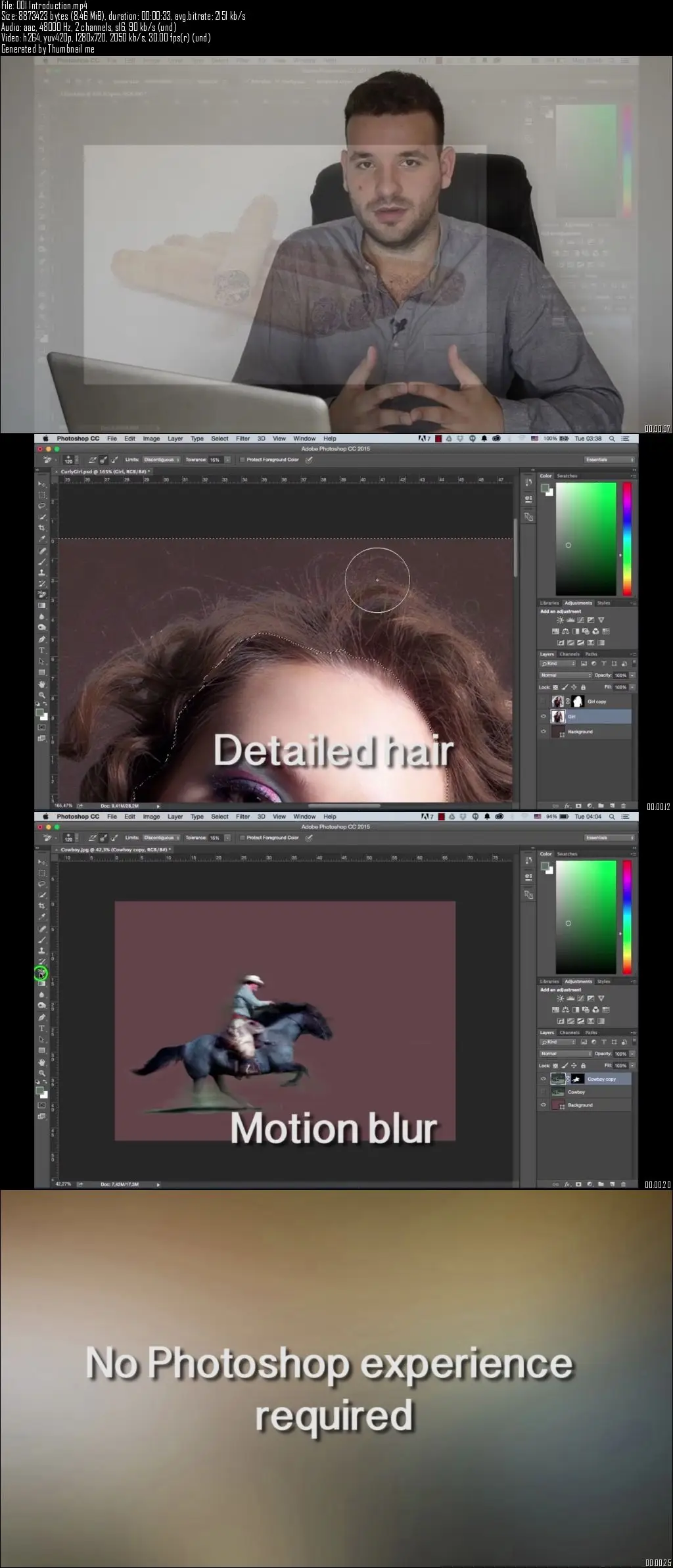673x1568 pixels.
Task: Click the Spotlight search icon in Detailed hair frame
Action: 612,439
